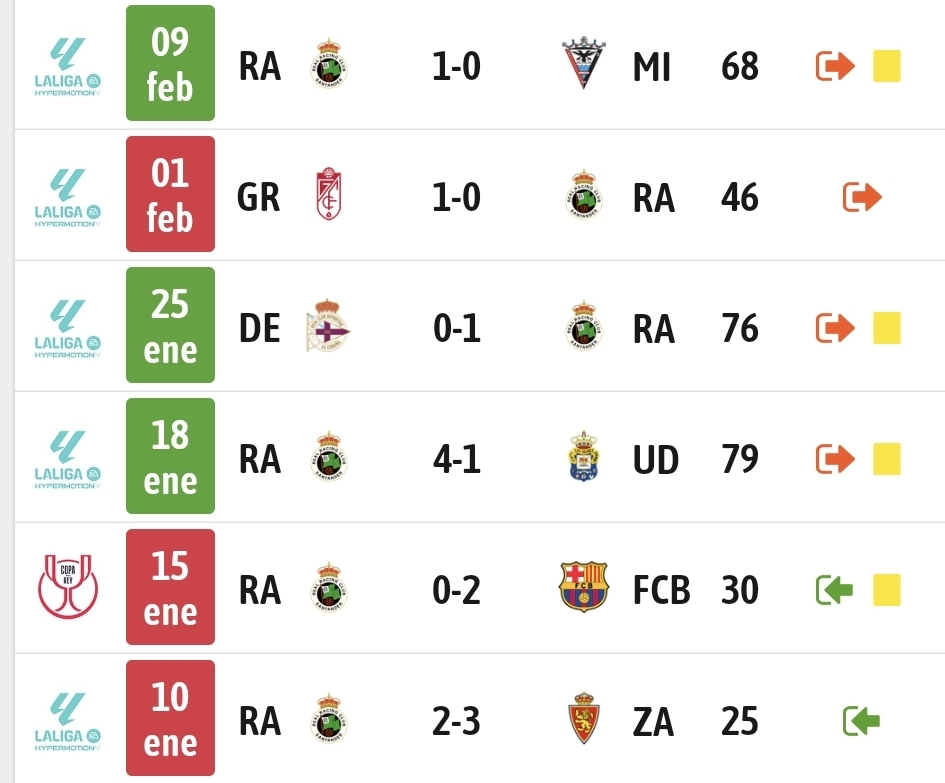Click the Mirandés club crest
The image size is (945, 783).
584,65
